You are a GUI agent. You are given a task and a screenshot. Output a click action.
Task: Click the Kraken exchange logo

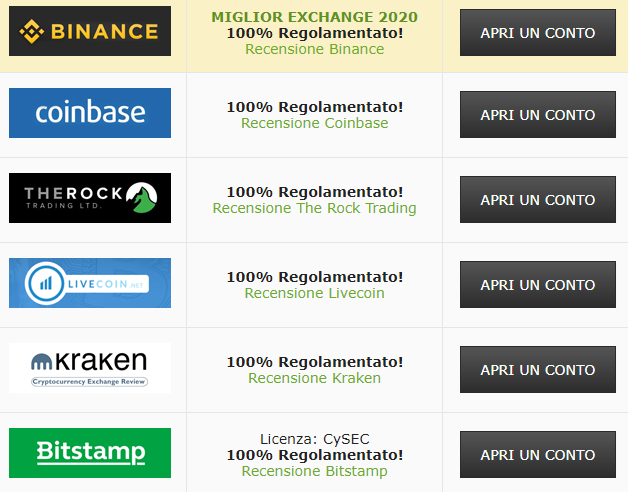click(90, 368)
